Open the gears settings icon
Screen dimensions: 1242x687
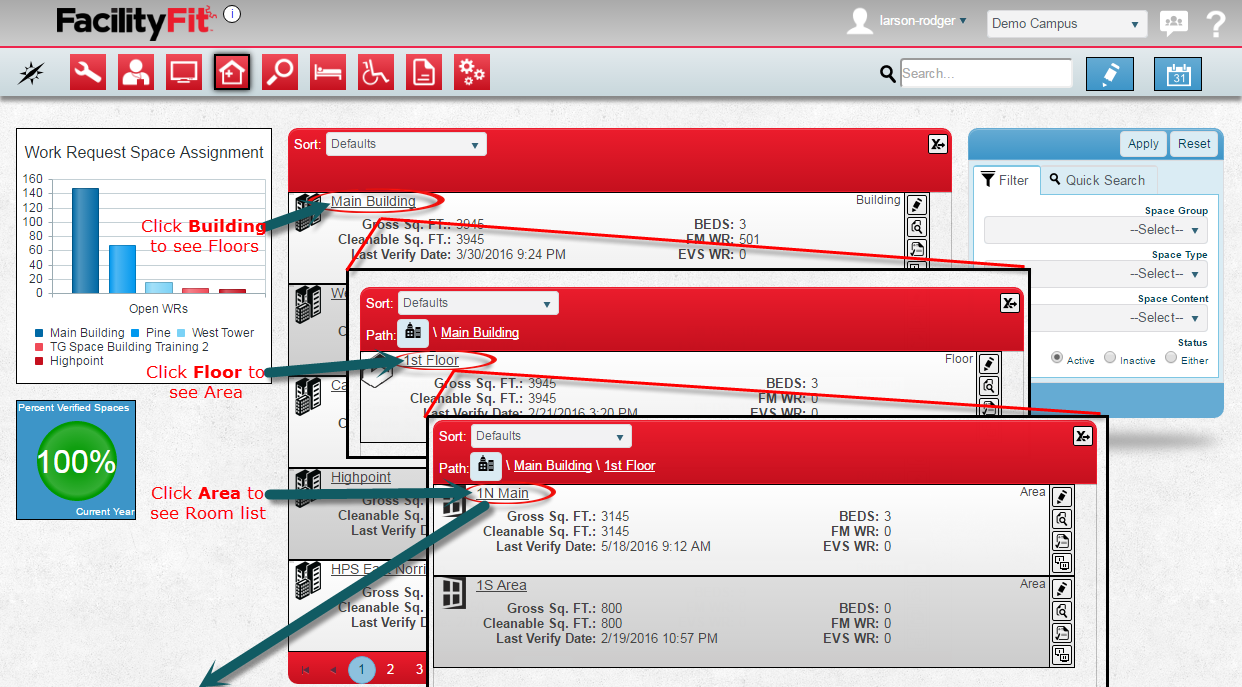point(472,72)
